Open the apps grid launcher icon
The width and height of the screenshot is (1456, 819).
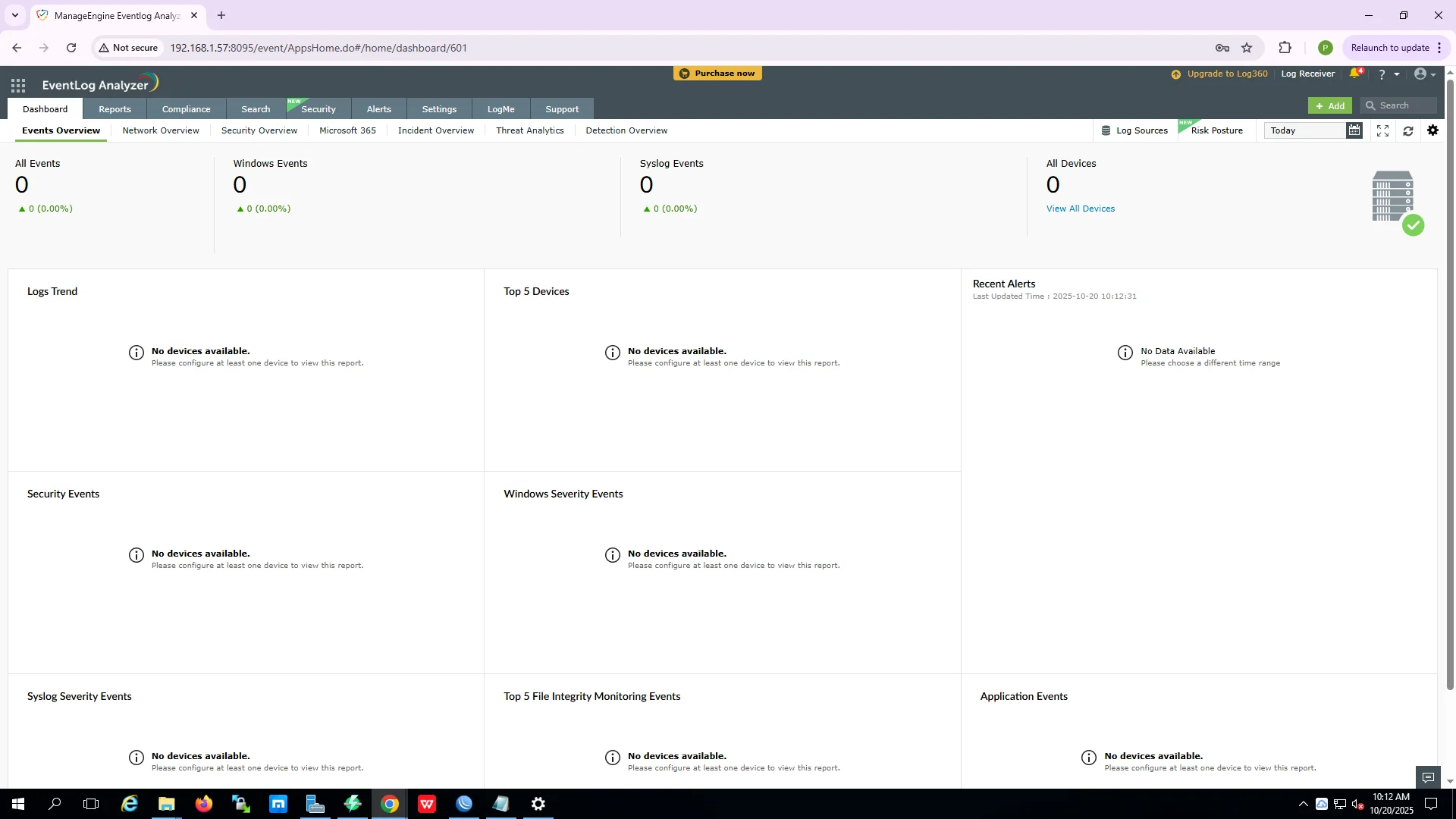pos(18,85)
